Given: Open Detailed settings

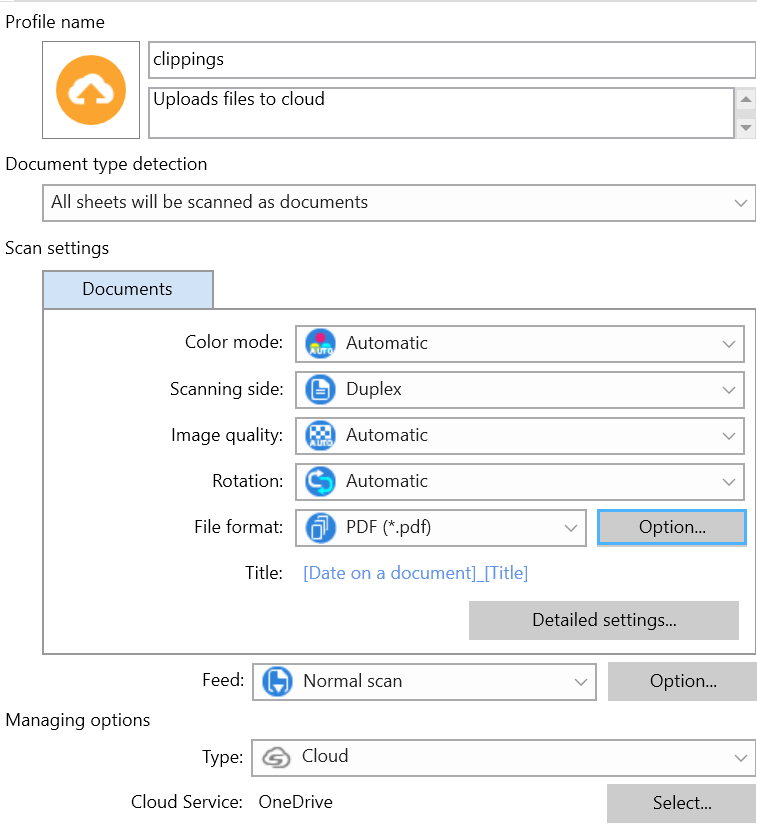Looking at the screenshot, I should pos(604,620).
